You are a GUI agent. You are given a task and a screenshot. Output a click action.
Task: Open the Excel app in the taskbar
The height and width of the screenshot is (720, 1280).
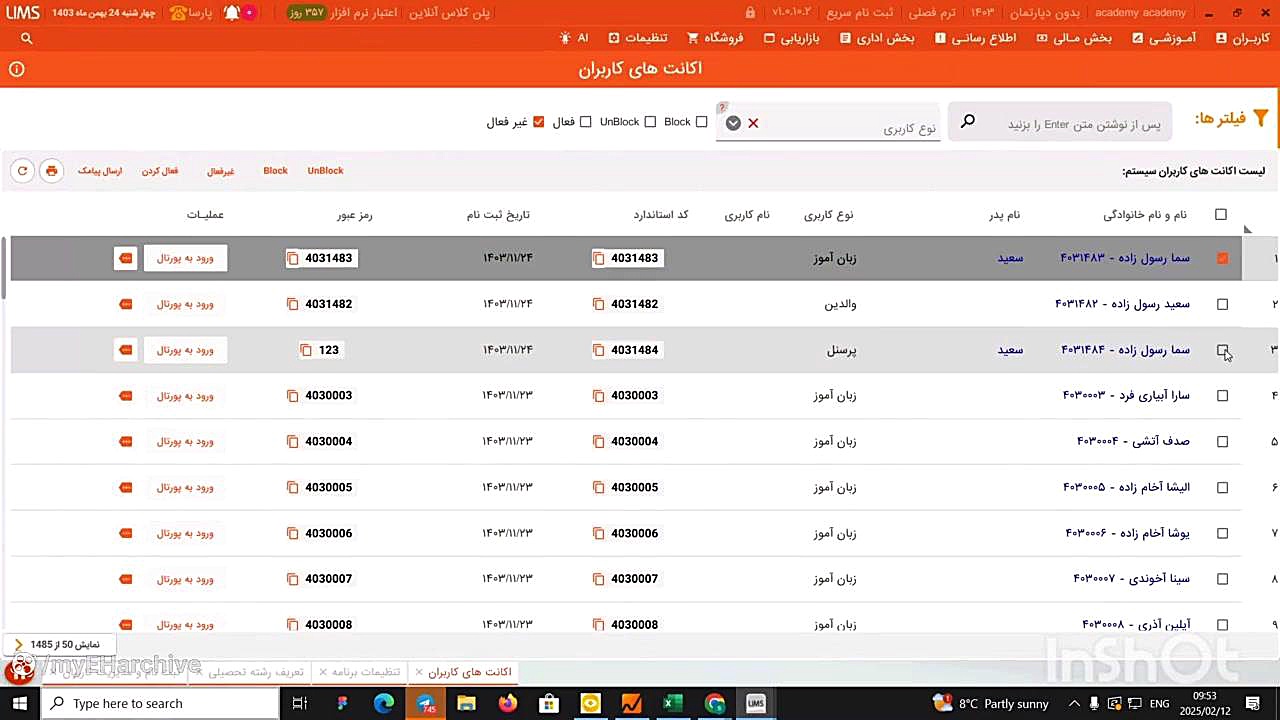point(672,704)
